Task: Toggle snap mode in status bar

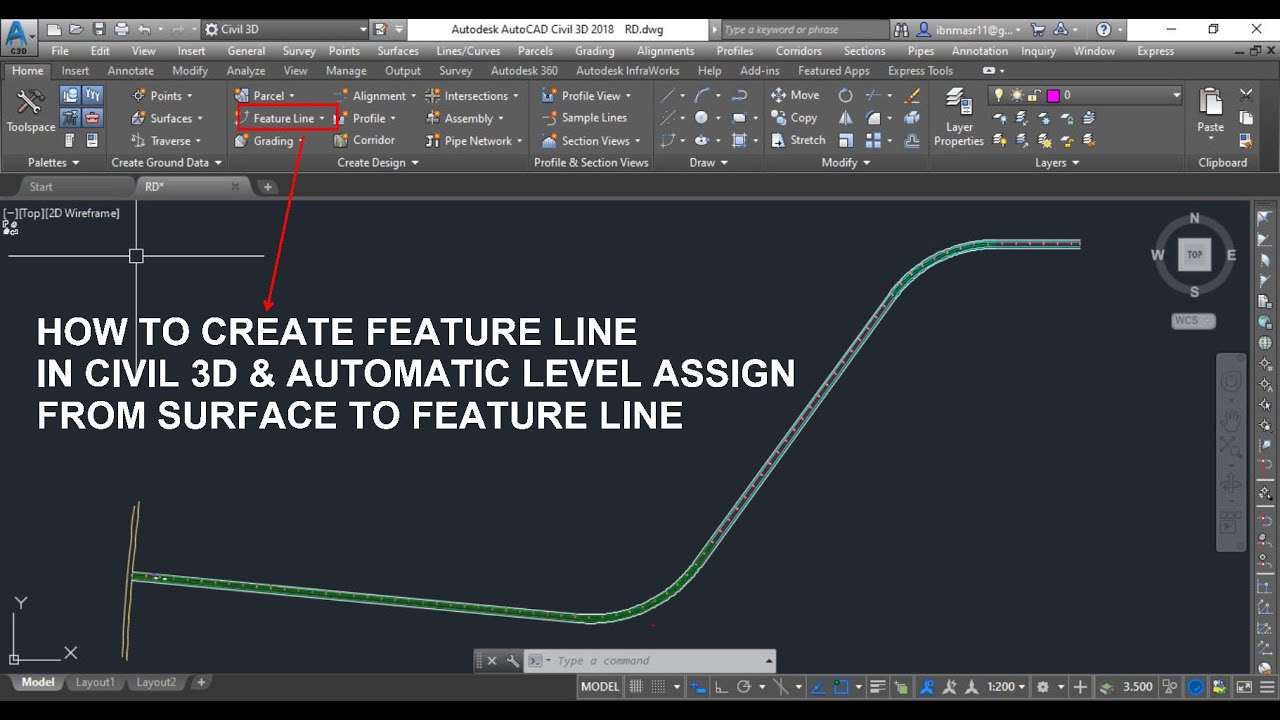Action: click(659, 687)
